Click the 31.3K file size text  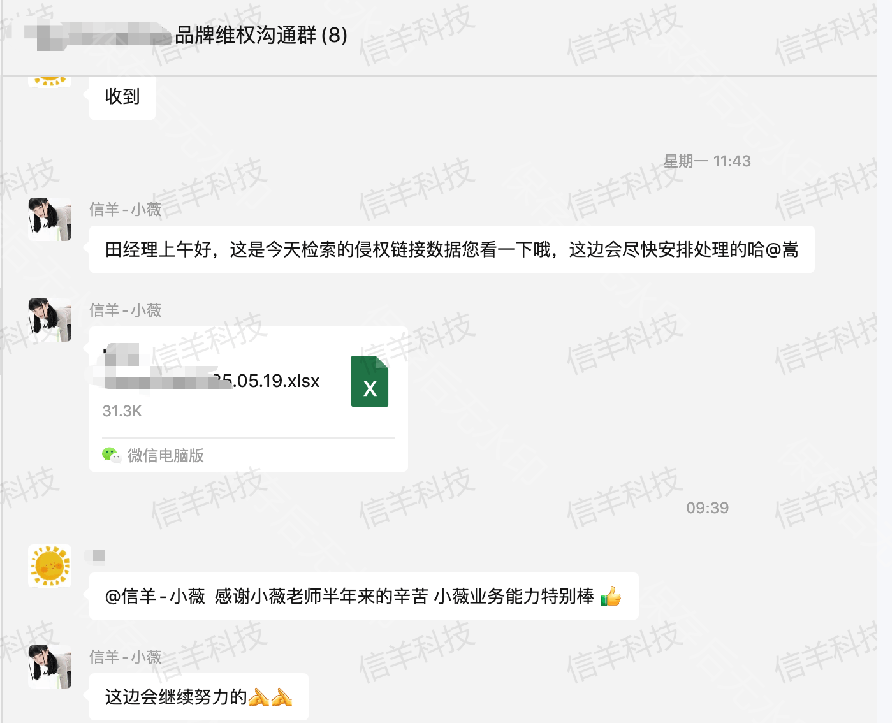pyautogui.click(x=122, y=411)
